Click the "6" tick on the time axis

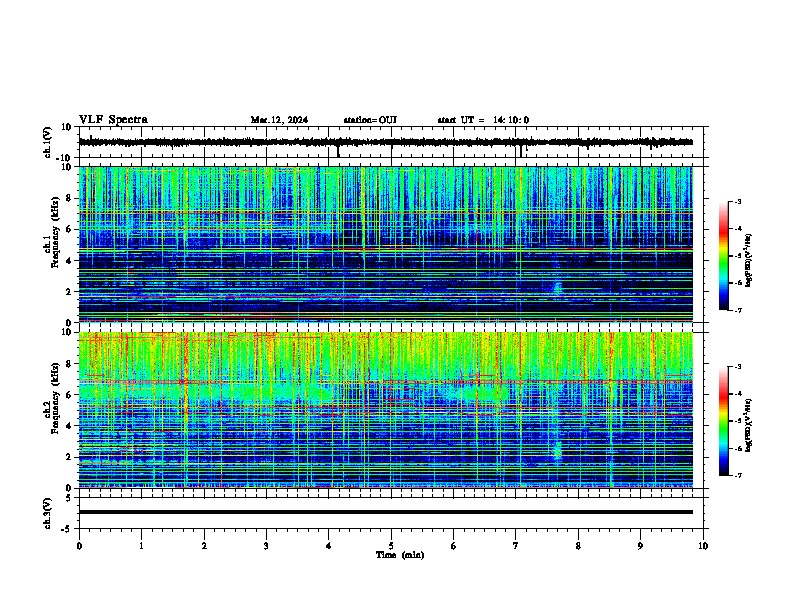[454, 546]
